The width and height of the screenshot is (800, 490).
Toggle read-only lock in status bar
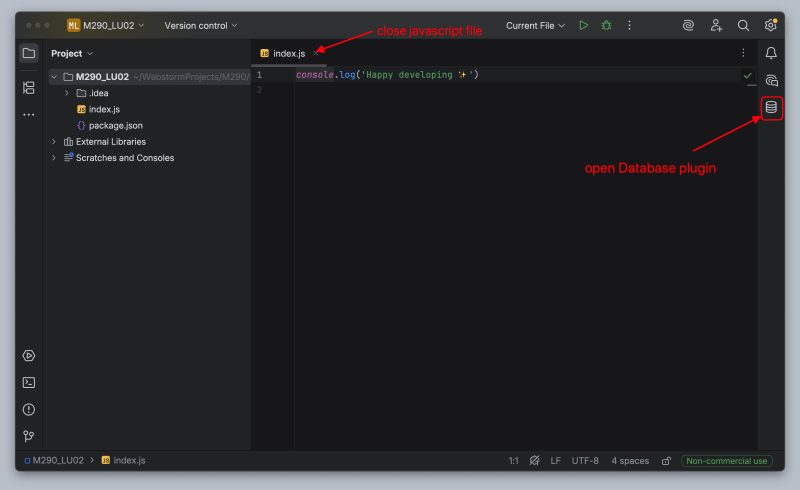click(666, 461)
